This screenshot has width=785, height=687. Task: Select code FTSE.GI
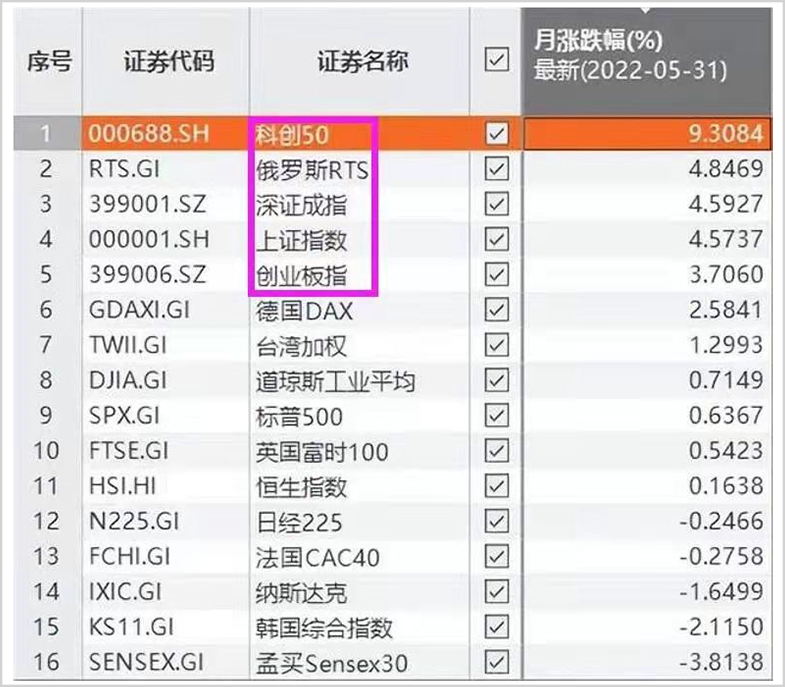129,451
